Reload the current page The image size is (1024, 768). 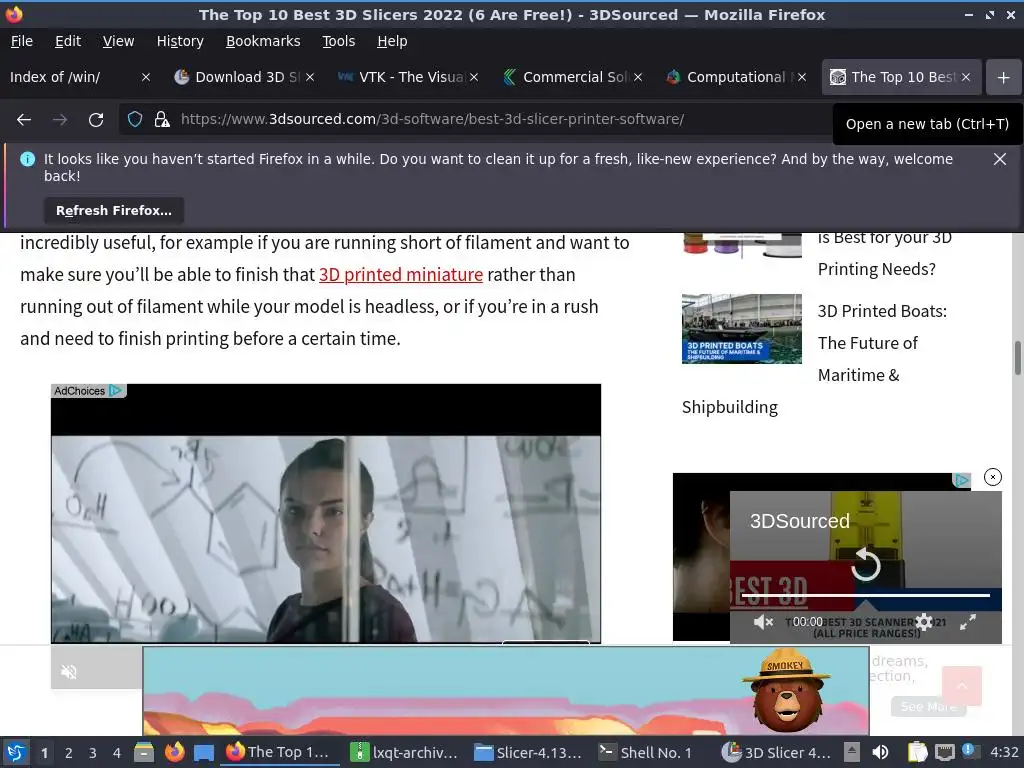pyautogui.click(x=96, y=120)
